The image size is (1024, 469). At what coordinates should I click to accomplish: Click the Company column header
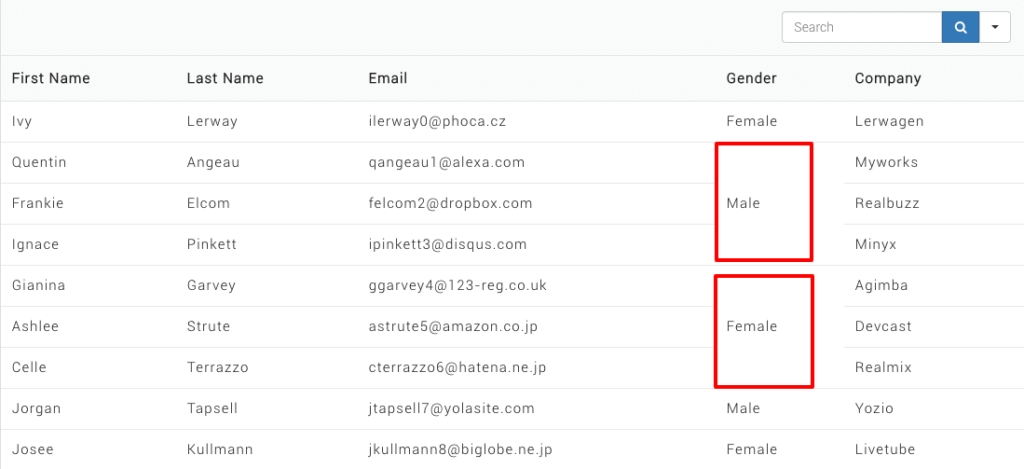tap(888, 79)
